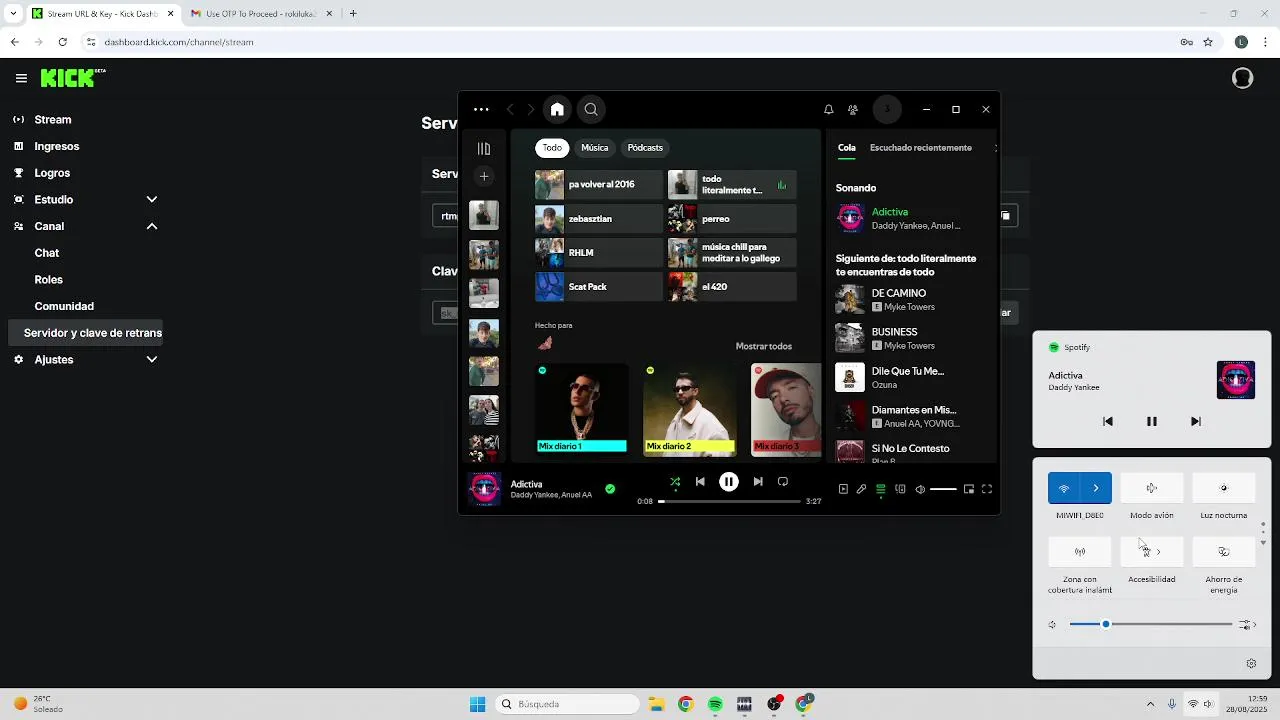Skip next in the Windows media flyout
Screen dimensions: 1280x720
click(1196, 421)
